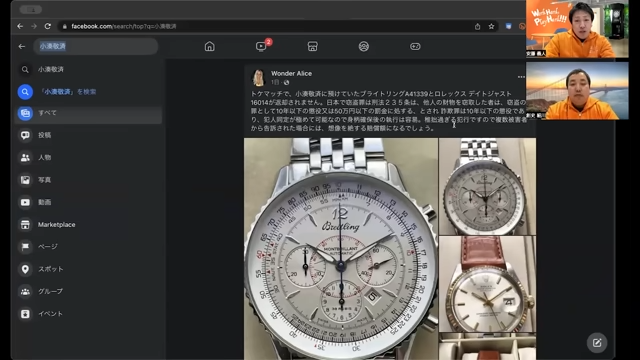Screen dimensions: 640x360
Task: Open Facebook Watch video icon
Action: [261, 47]
